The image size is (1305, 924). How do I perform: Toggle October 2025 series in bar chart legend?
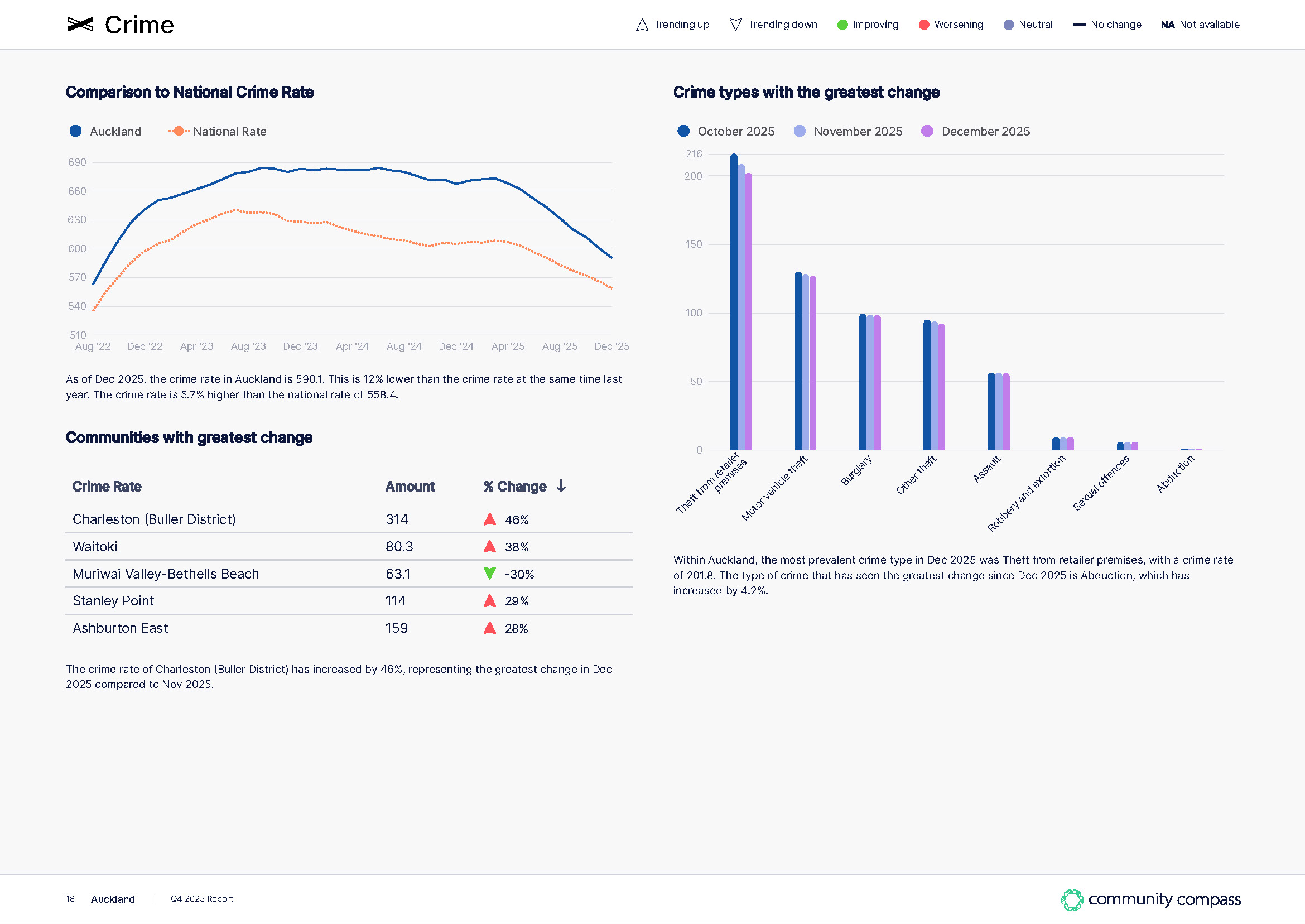point(726,132)
